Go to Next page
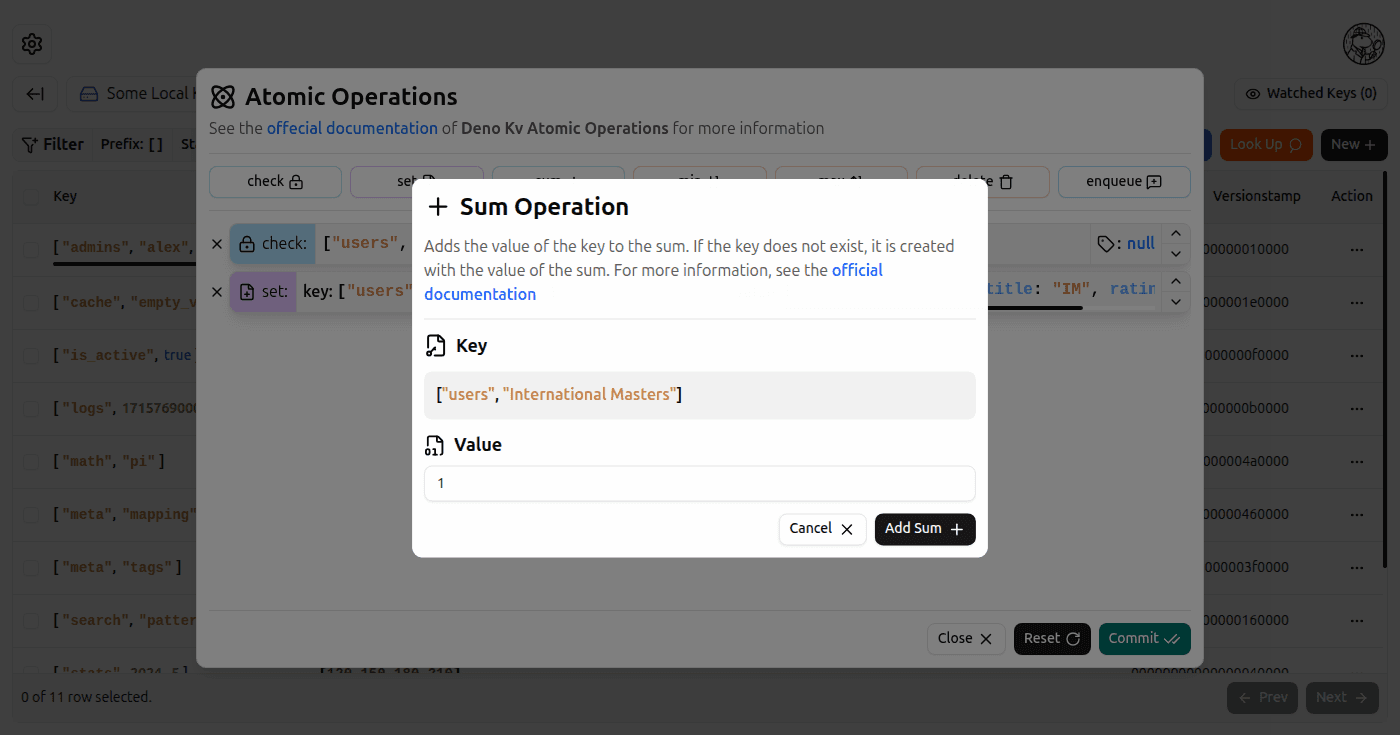1400x735 pixels. coord(1342,698)
